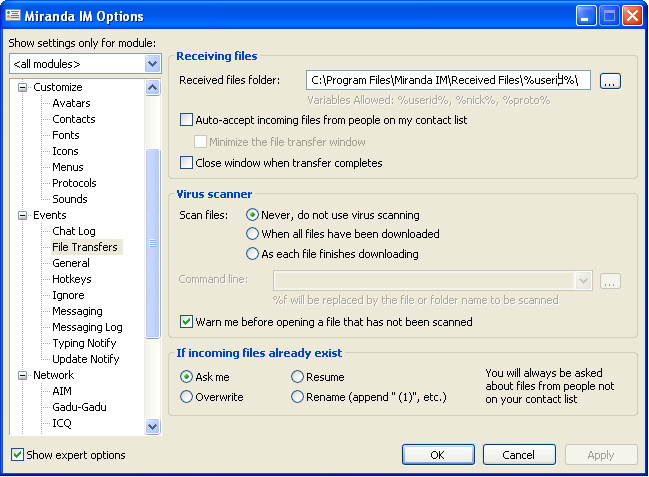Open the Messaging settings item

77,311
